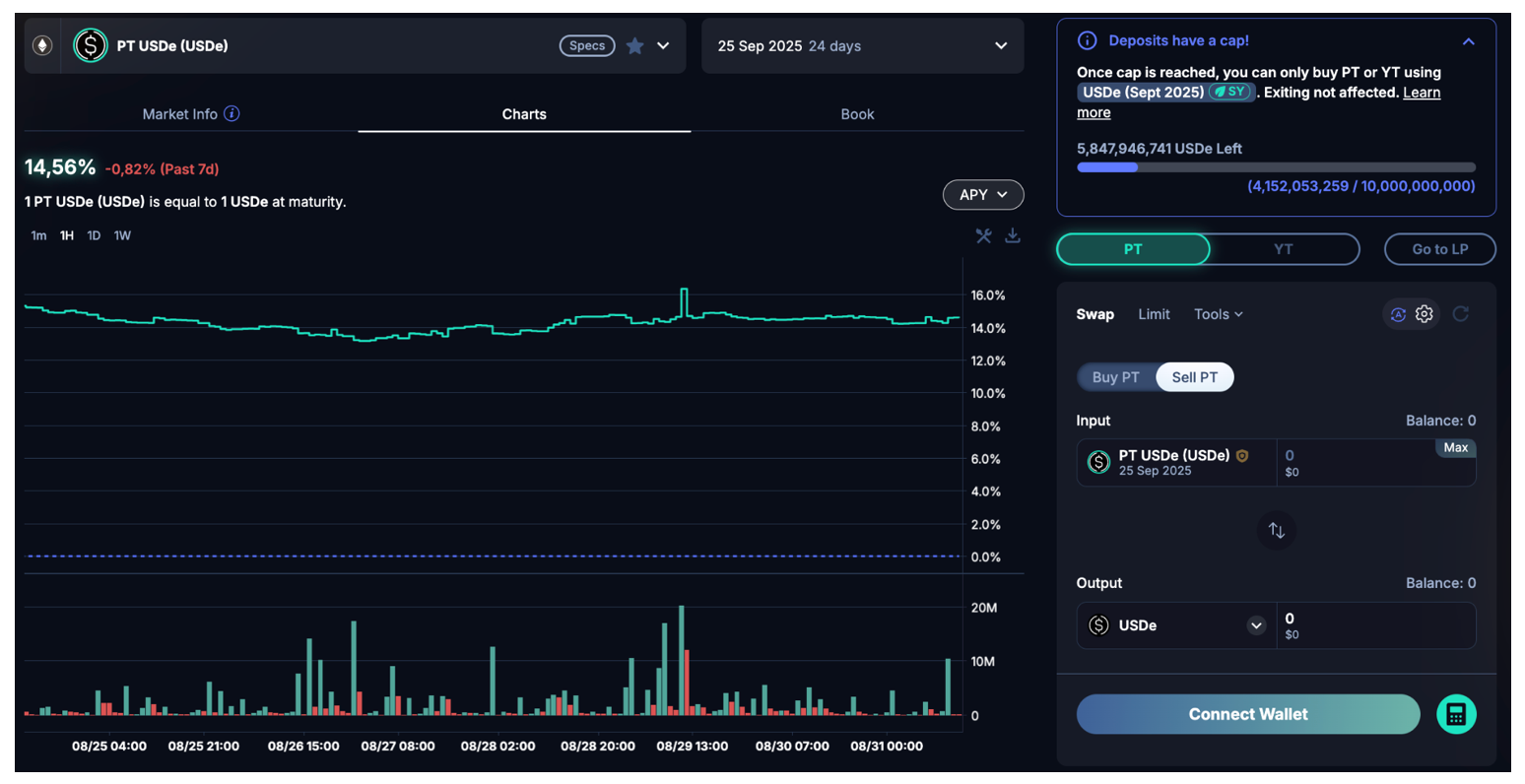Screen dimensions: 1525x784
Task: Open swap settings gear icon
Action: pos(1425,314)
